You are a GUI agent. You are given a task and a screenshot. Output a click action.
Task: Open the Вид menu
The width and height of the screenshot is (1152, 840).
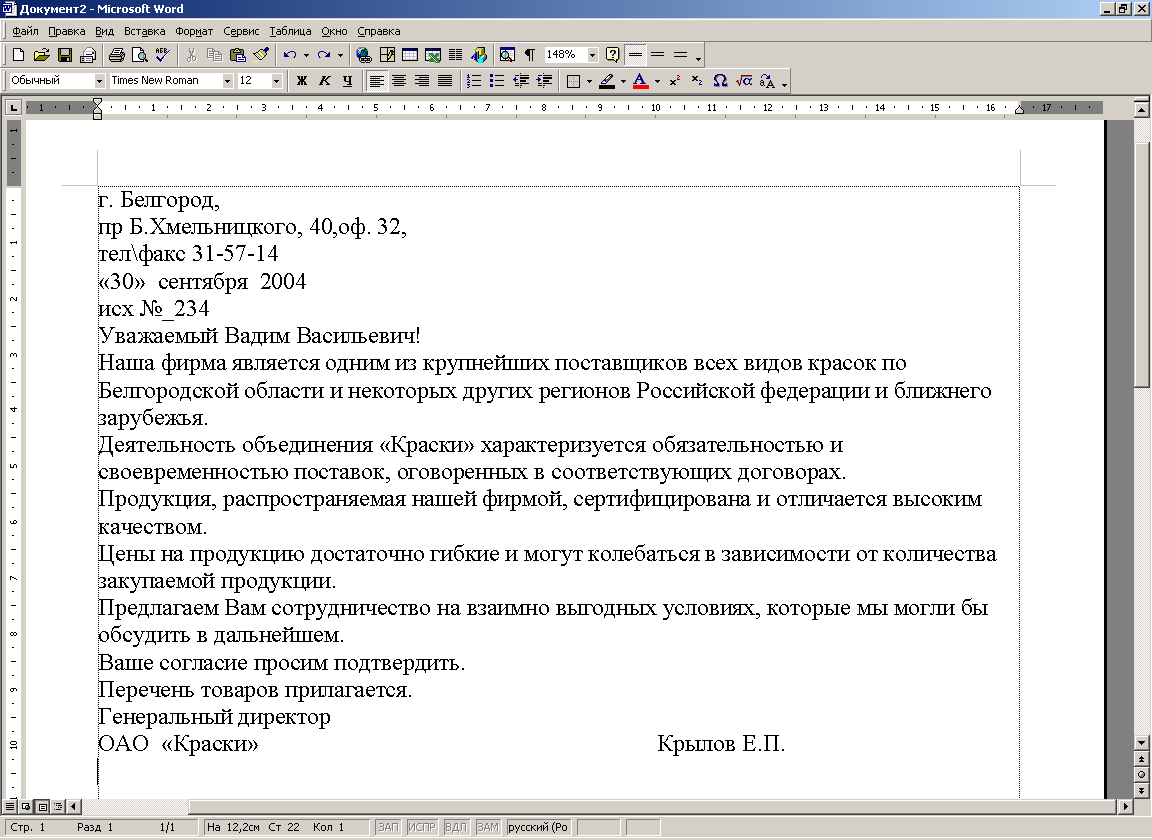(x=104, y=31)
